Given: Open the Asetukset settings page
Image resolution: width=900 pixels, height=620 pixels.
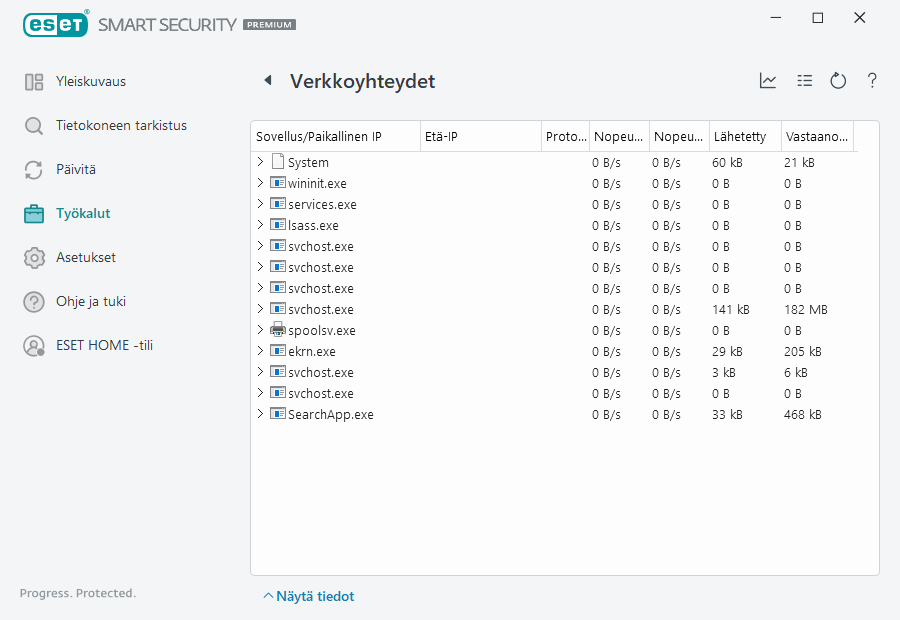Looking at the screenshot, I should [x=85, y=257].
